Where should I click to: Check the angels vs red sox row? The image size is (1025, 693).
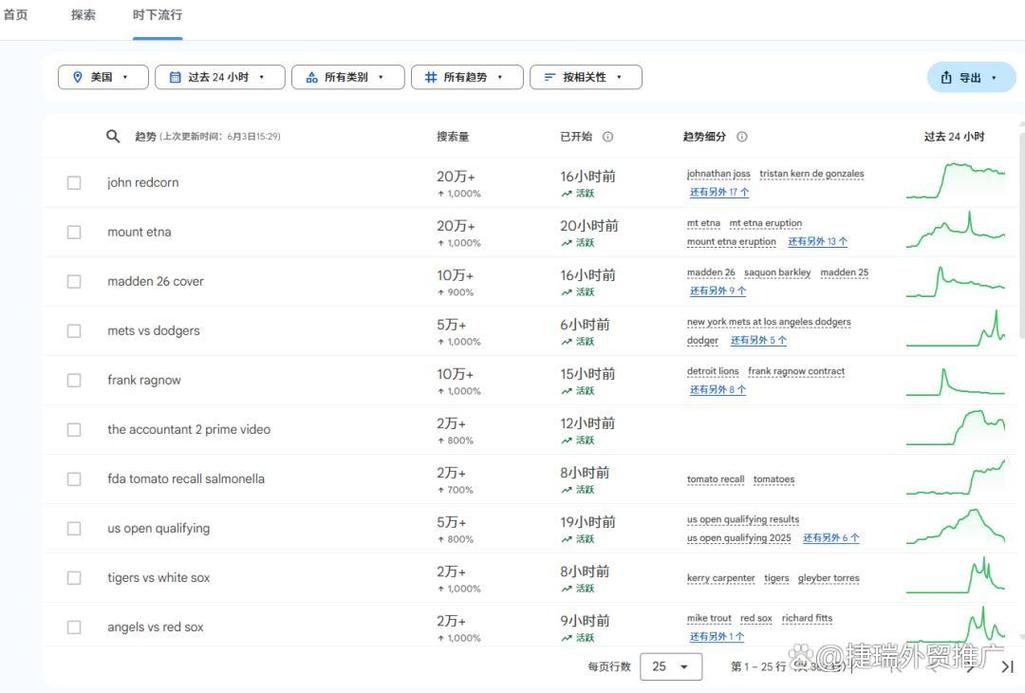point(74,627)
